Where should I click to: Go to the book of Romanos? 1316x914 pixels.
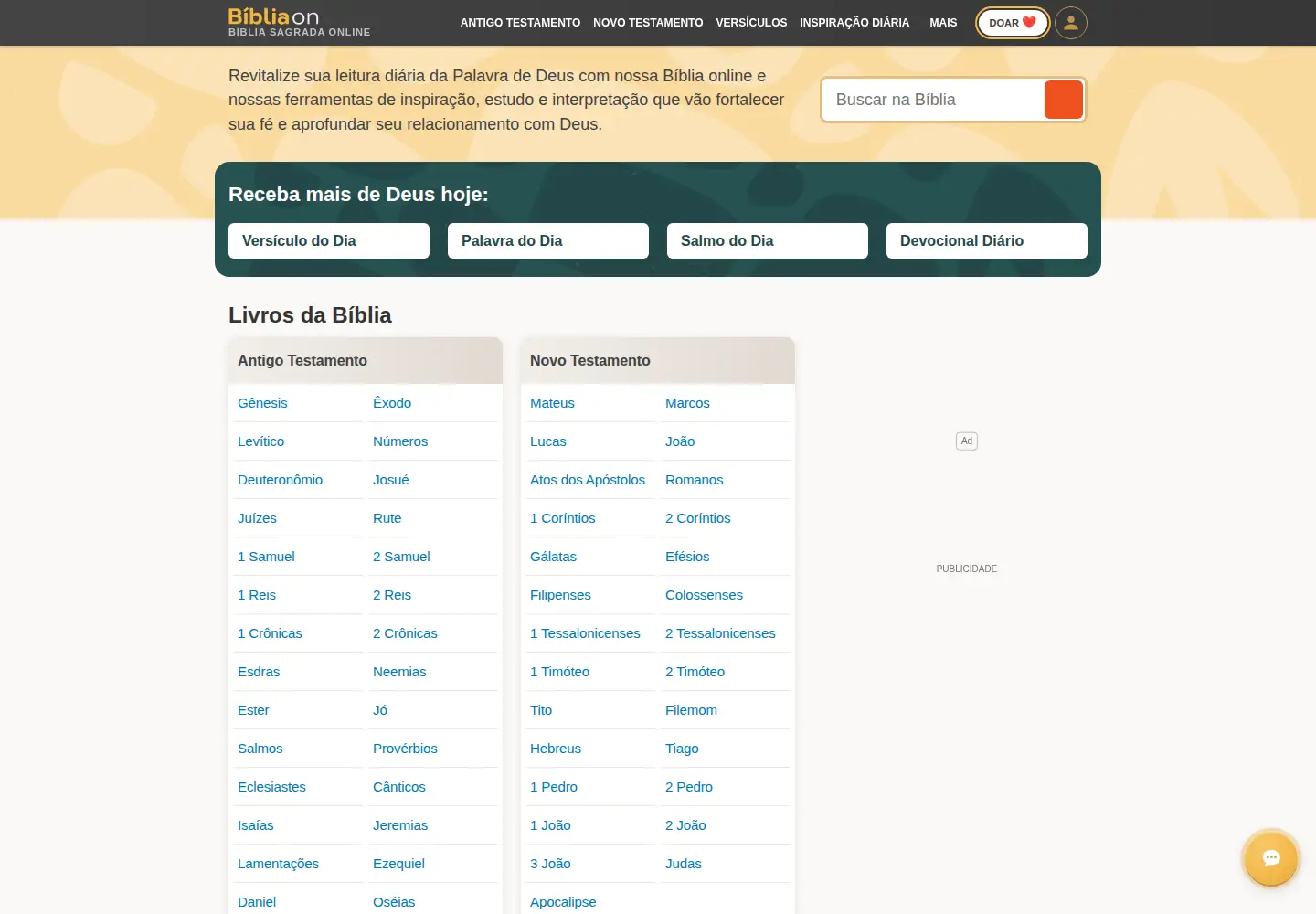click(694, 480)
